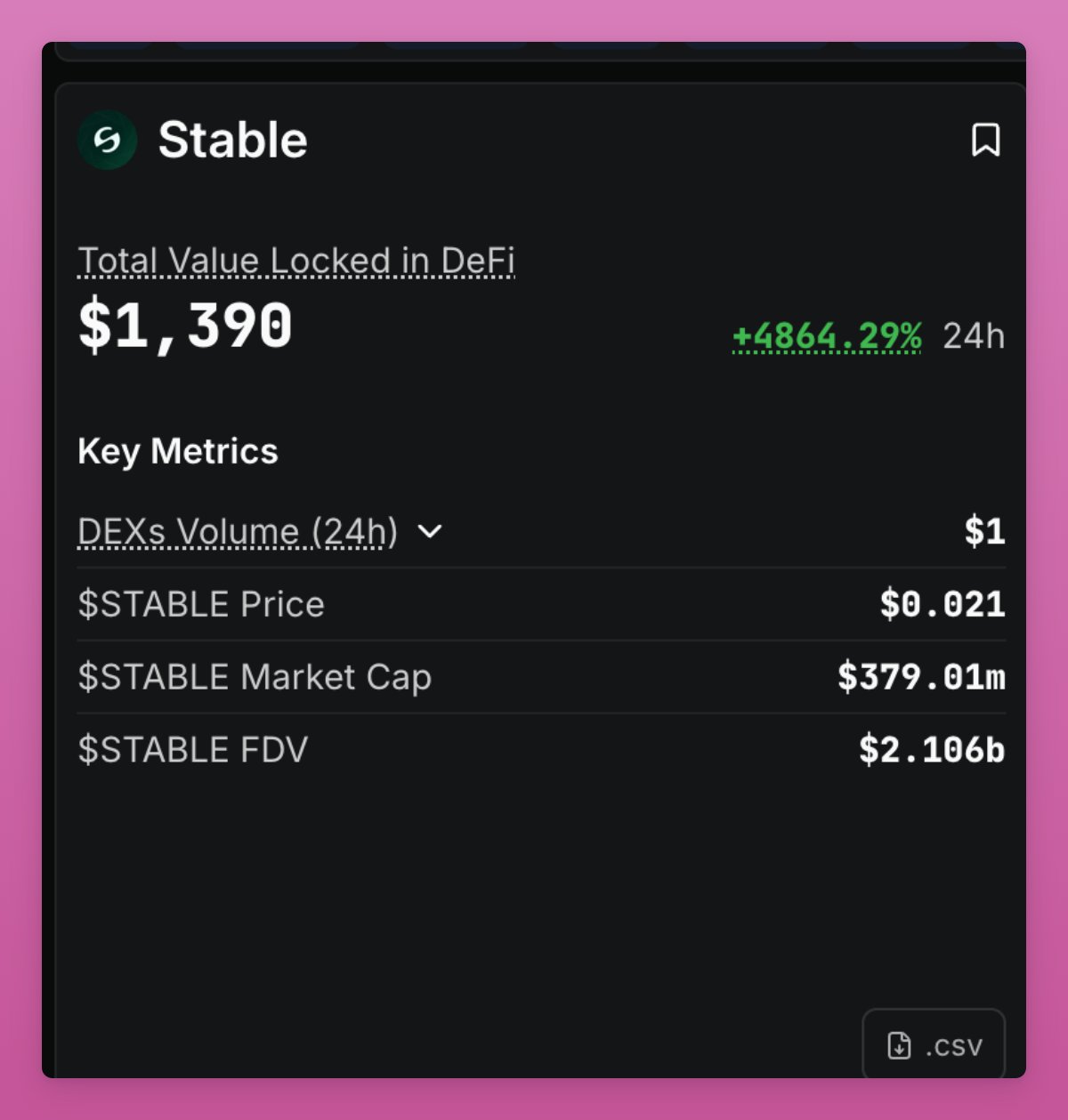1068x1120 pixels.
Task: Click the $1,390 TVL value
Action: point(185,326)
